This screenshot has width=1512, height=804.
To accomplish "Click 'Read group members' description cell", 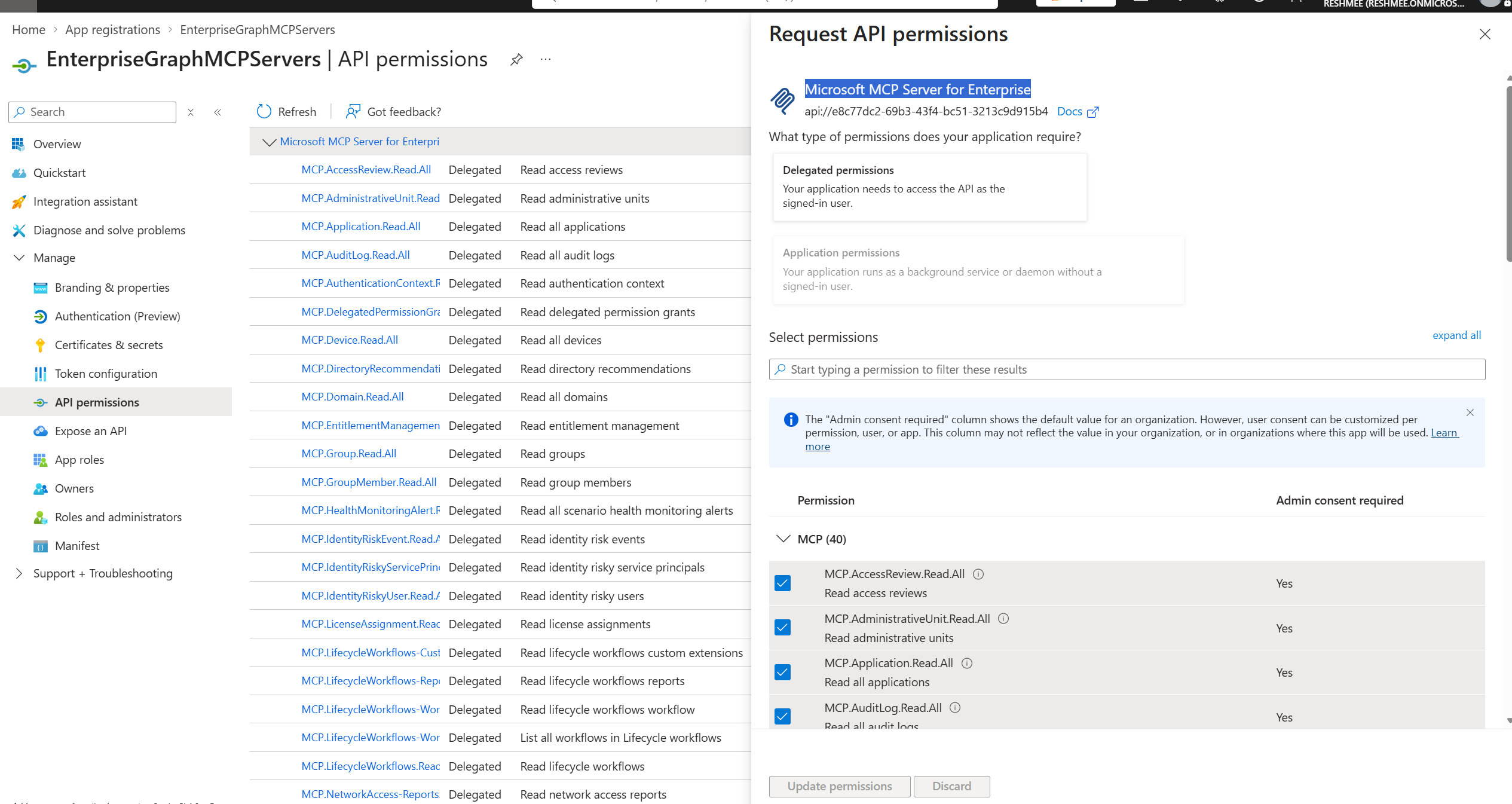I will coord(576,482).
